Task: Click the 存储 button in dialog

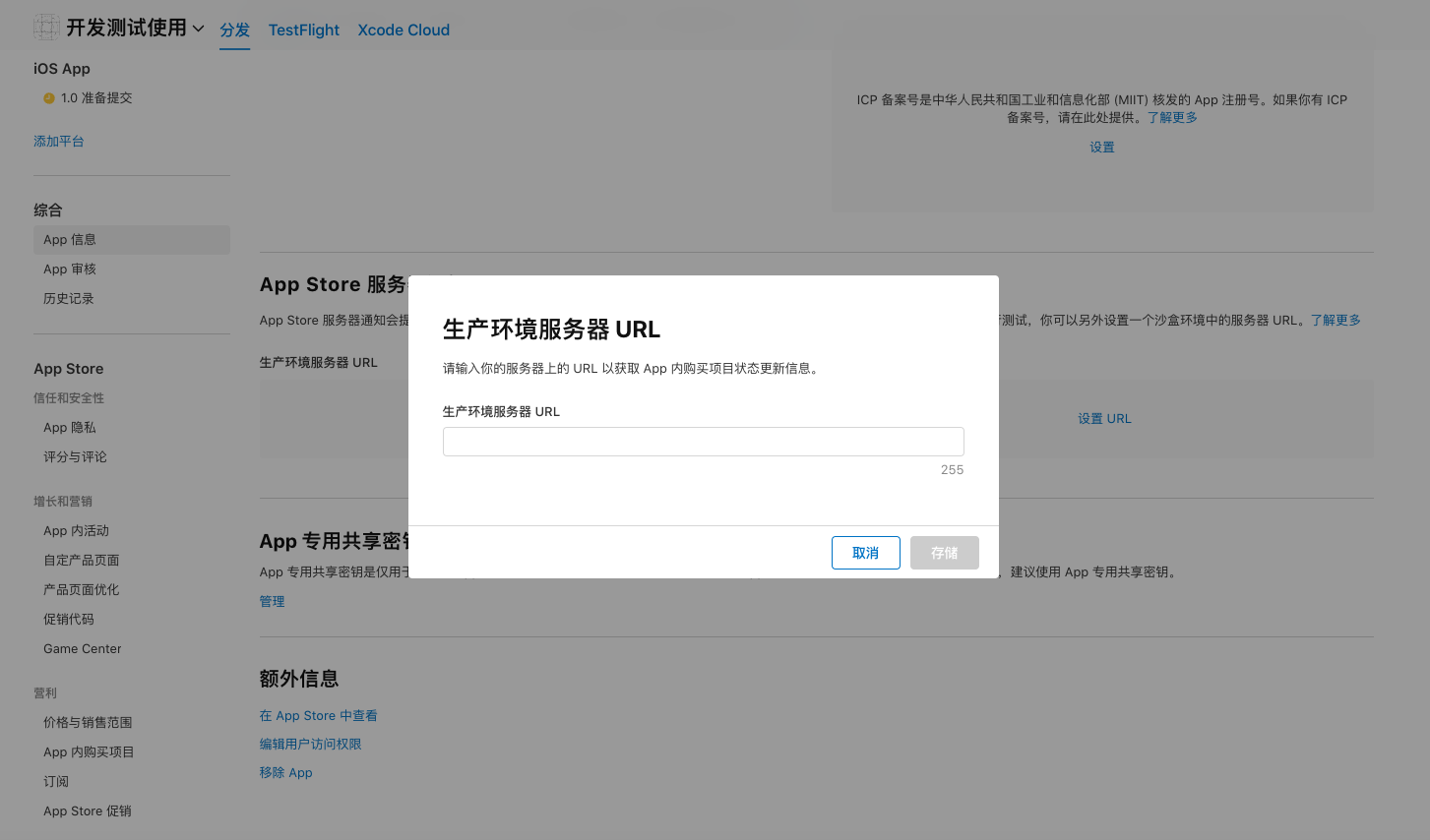Action: click(945, 553)
